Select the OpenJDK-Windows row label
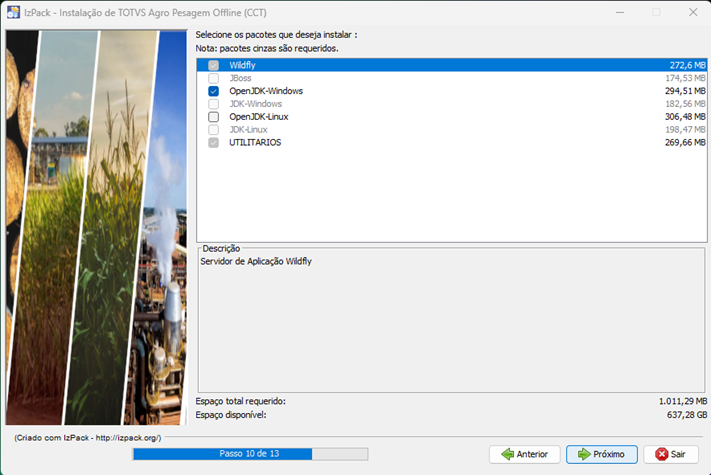Image resolution: width=711 pixels, height=475 pixels. [x=266, y=91]
